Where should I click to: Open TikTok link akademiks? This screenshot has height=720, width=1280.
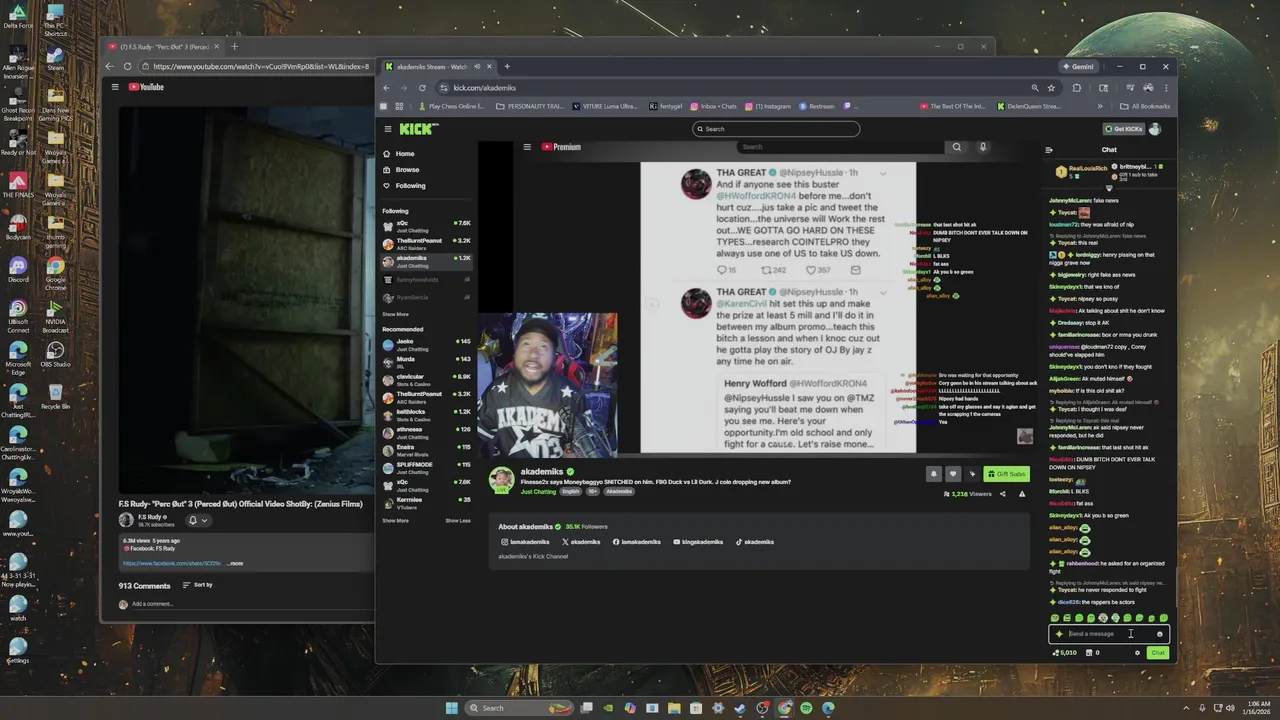tap(755, 542)
